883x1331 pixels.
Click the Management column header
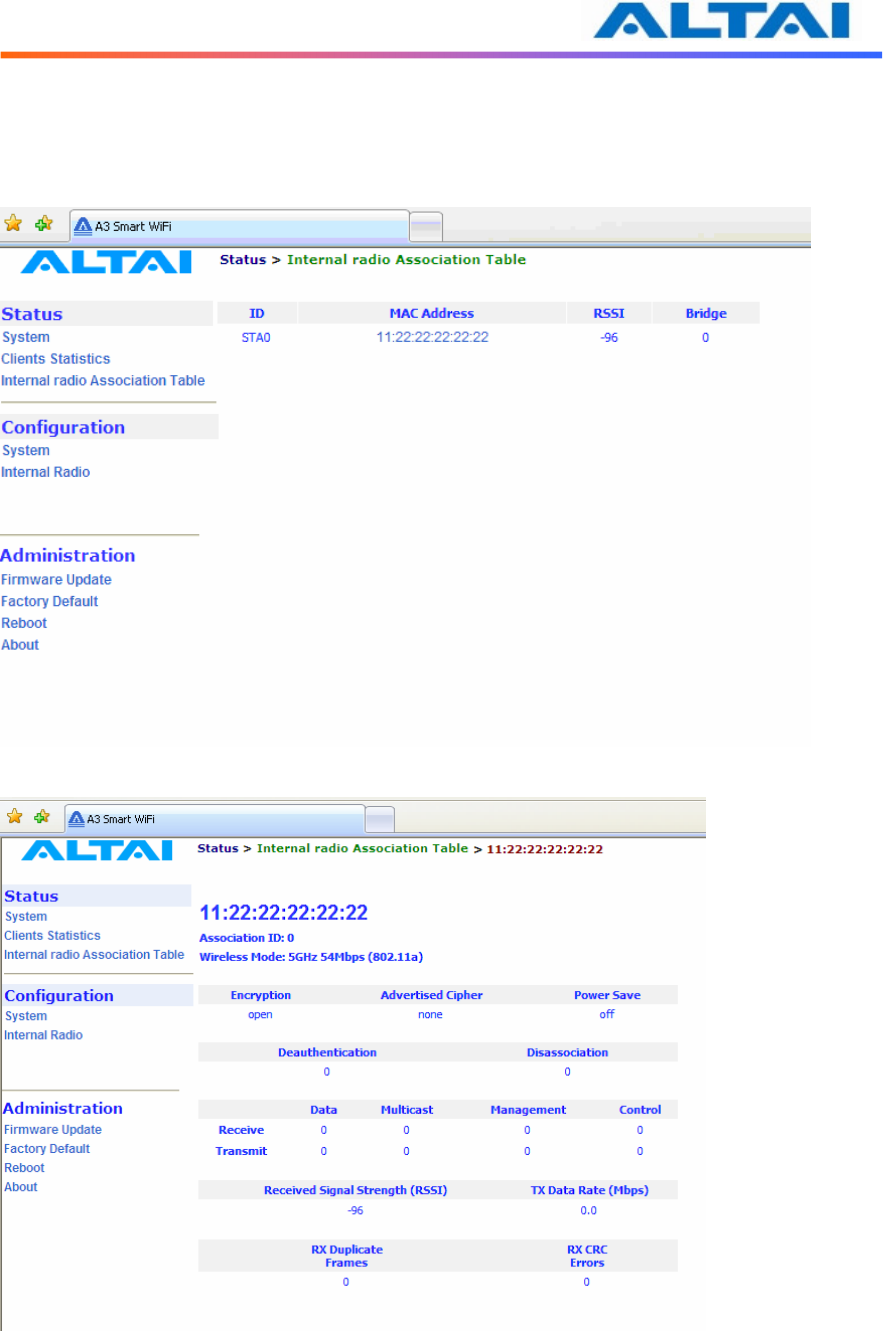(528, 1109)
